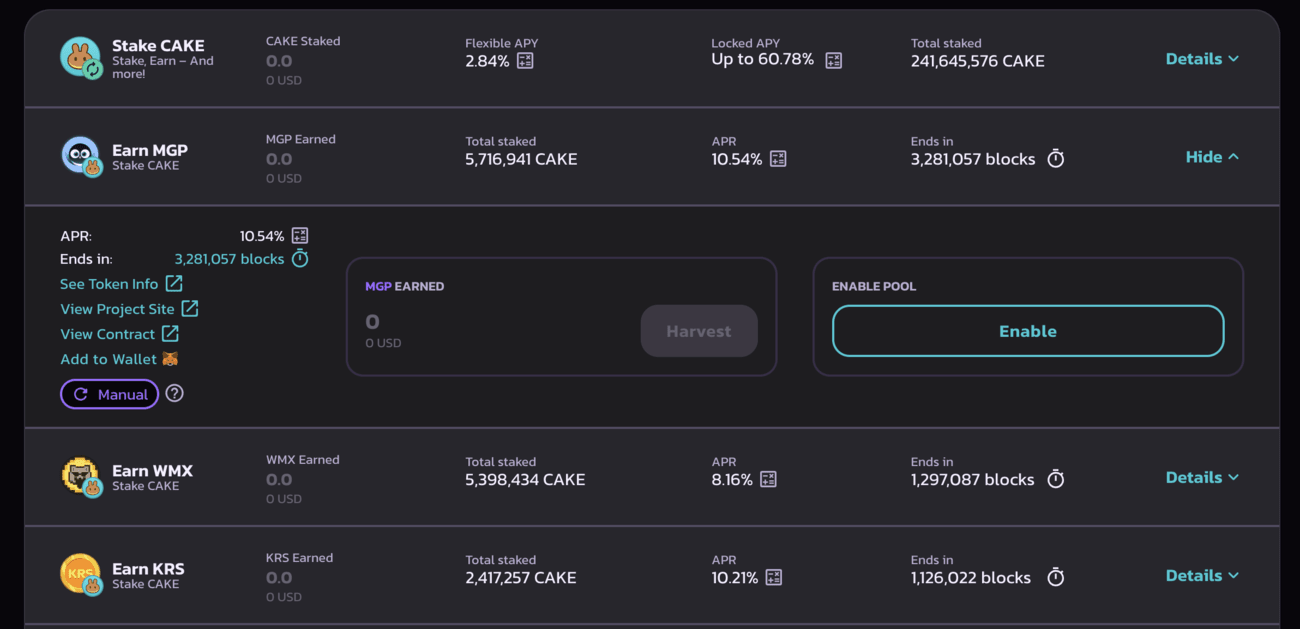Click the Earn MGP pool token icon

click(81, 156)
